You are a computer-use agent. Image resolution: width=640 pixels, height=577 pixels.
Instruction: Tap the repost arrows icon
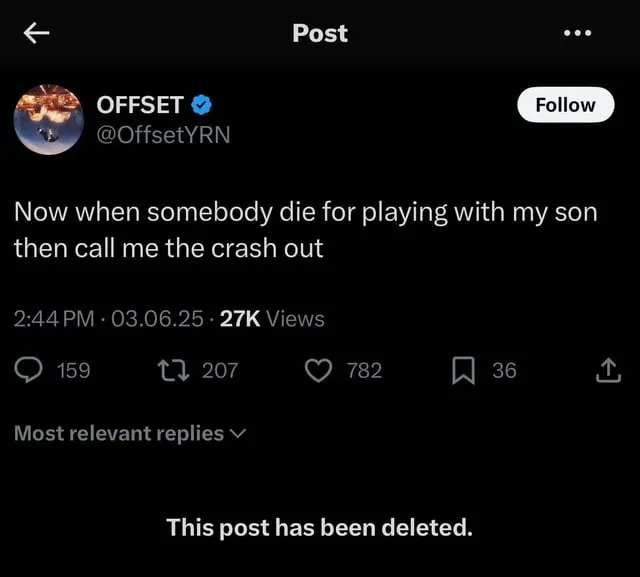click(178, 371)
